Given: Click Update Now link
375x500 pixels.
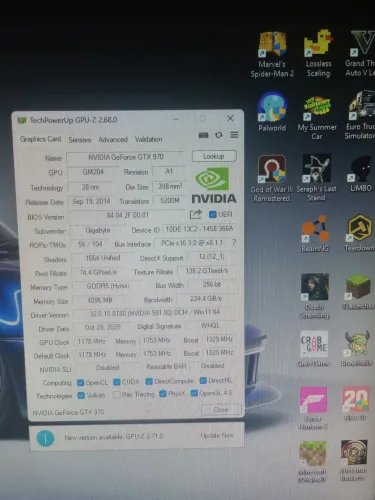Looking at the screenshot, I should click(217, 435).
